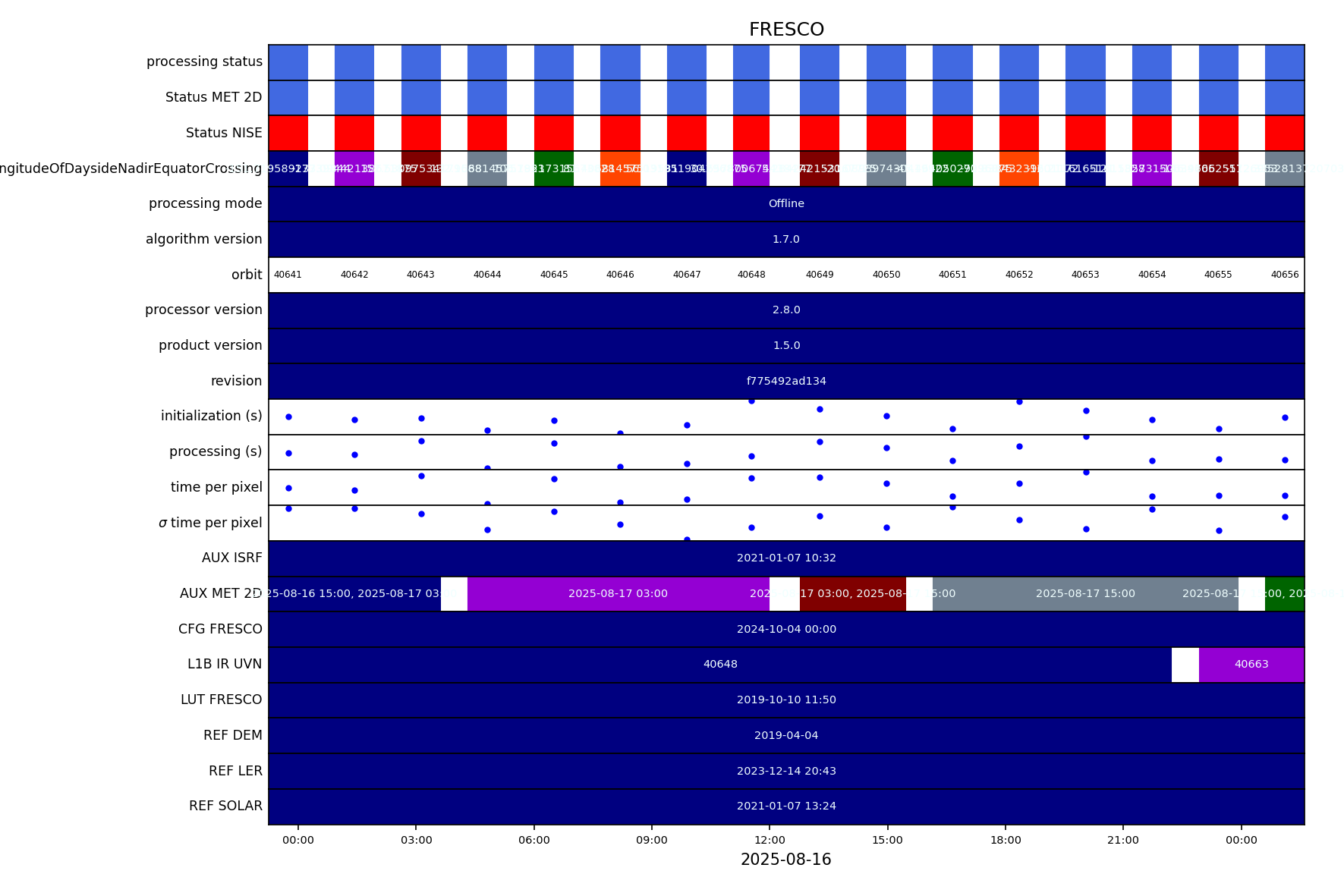Select orbit number 40641
This screenshot has width=1344, height=896.
click(288, 275)
